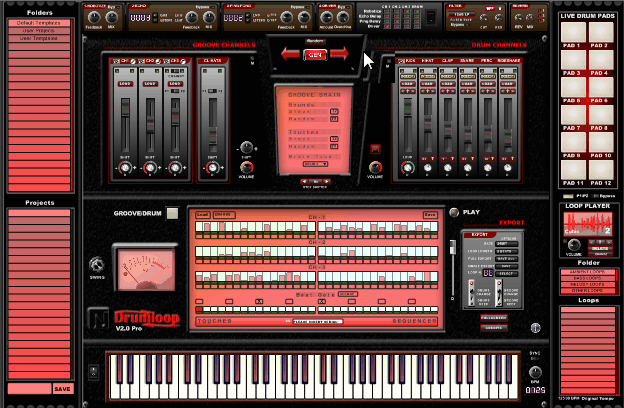
Task: Click the right red arrow beside GEN
Action: (x=339, y=53)
